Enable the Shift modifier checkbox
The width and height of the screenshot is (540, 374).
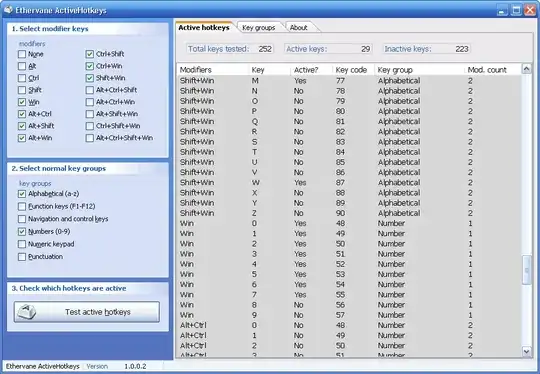(x=22, y=90)
